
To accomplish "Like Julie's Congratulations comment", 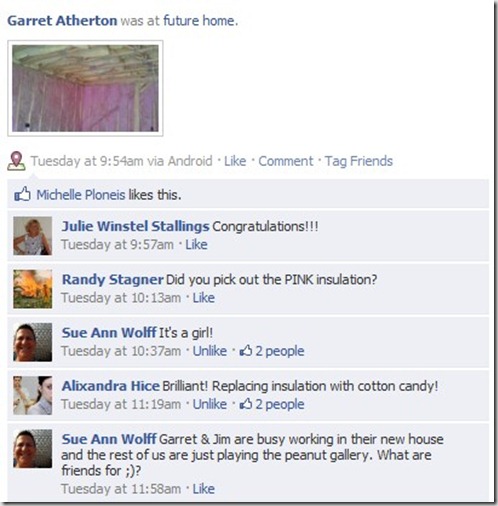I will (196, 245).
